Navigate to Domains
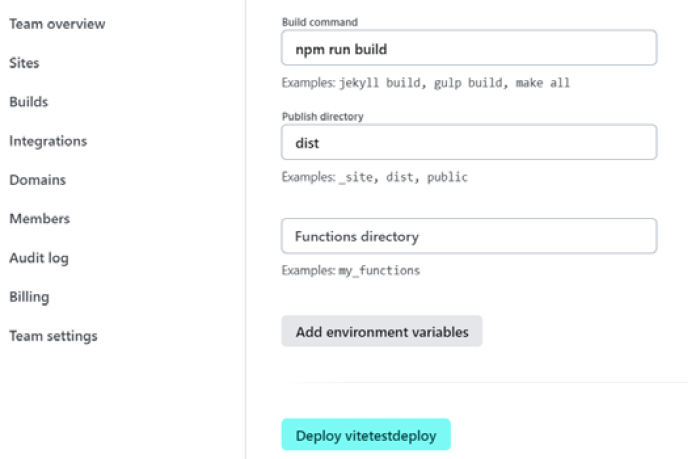Screen dimensions: 688x459 point(38,180)
